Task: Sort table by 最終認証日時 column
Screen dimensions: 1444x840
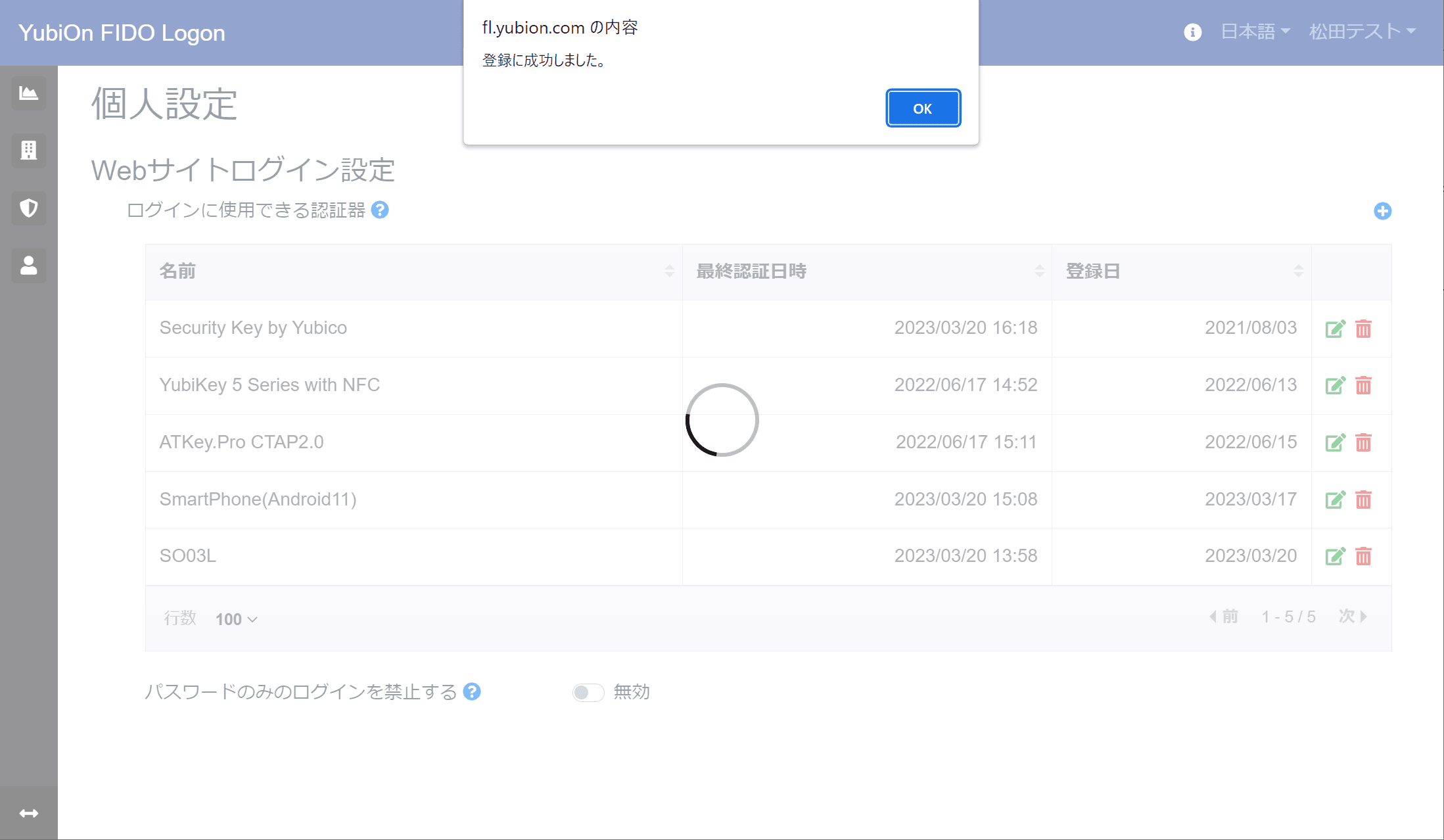Action: 867,271
